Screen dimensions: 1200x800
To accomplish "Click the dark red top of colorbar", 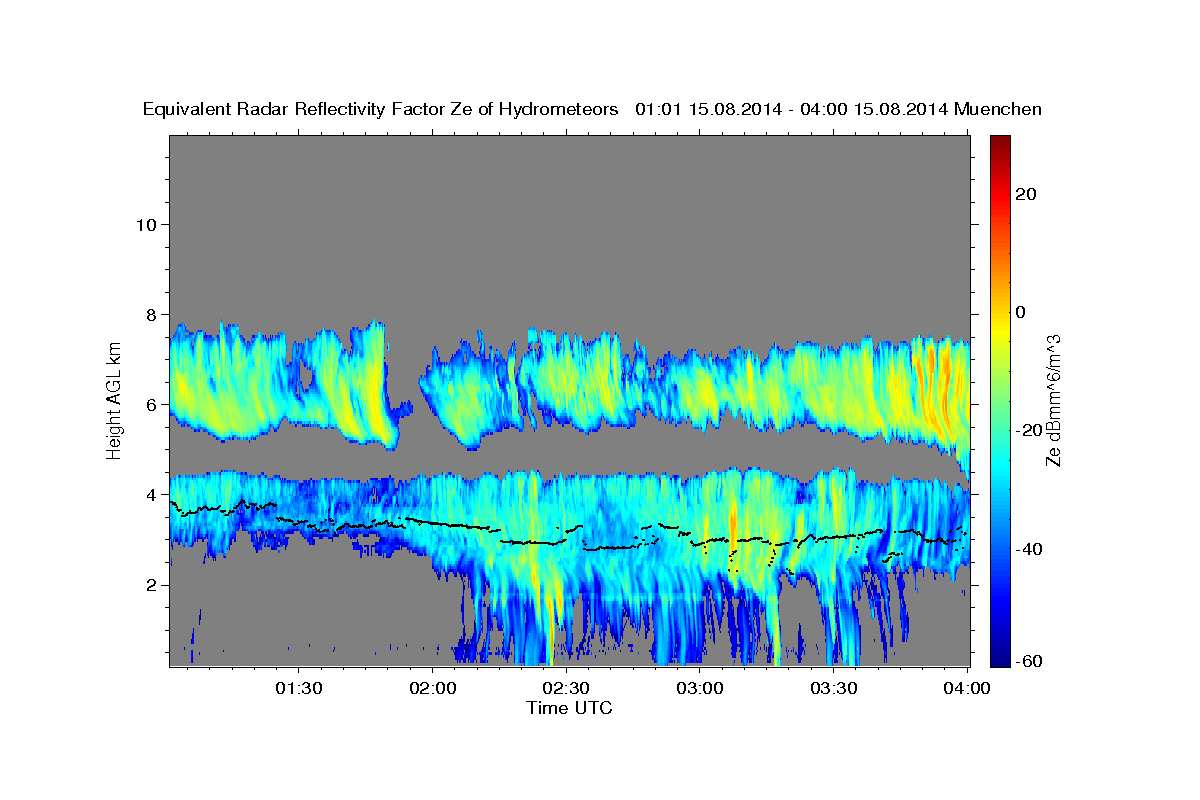I will coord(999,143).
